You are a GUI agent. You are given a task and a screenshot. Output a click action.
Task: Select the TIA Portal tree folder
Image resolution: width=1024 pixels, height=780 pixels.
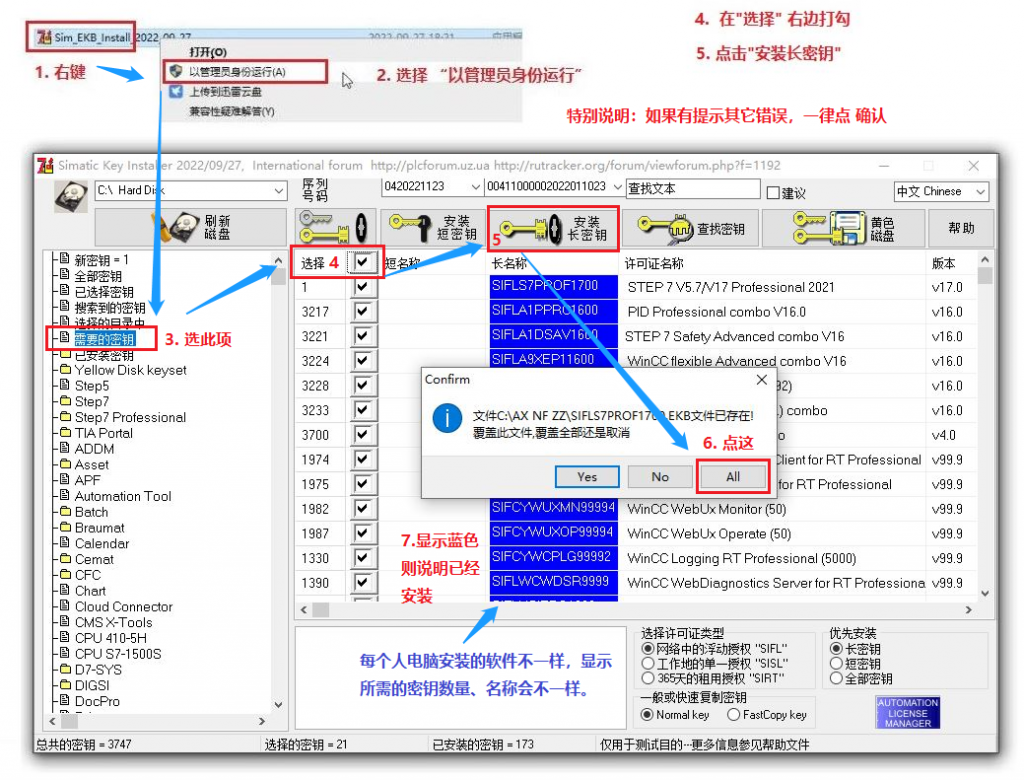pos(103,433)
